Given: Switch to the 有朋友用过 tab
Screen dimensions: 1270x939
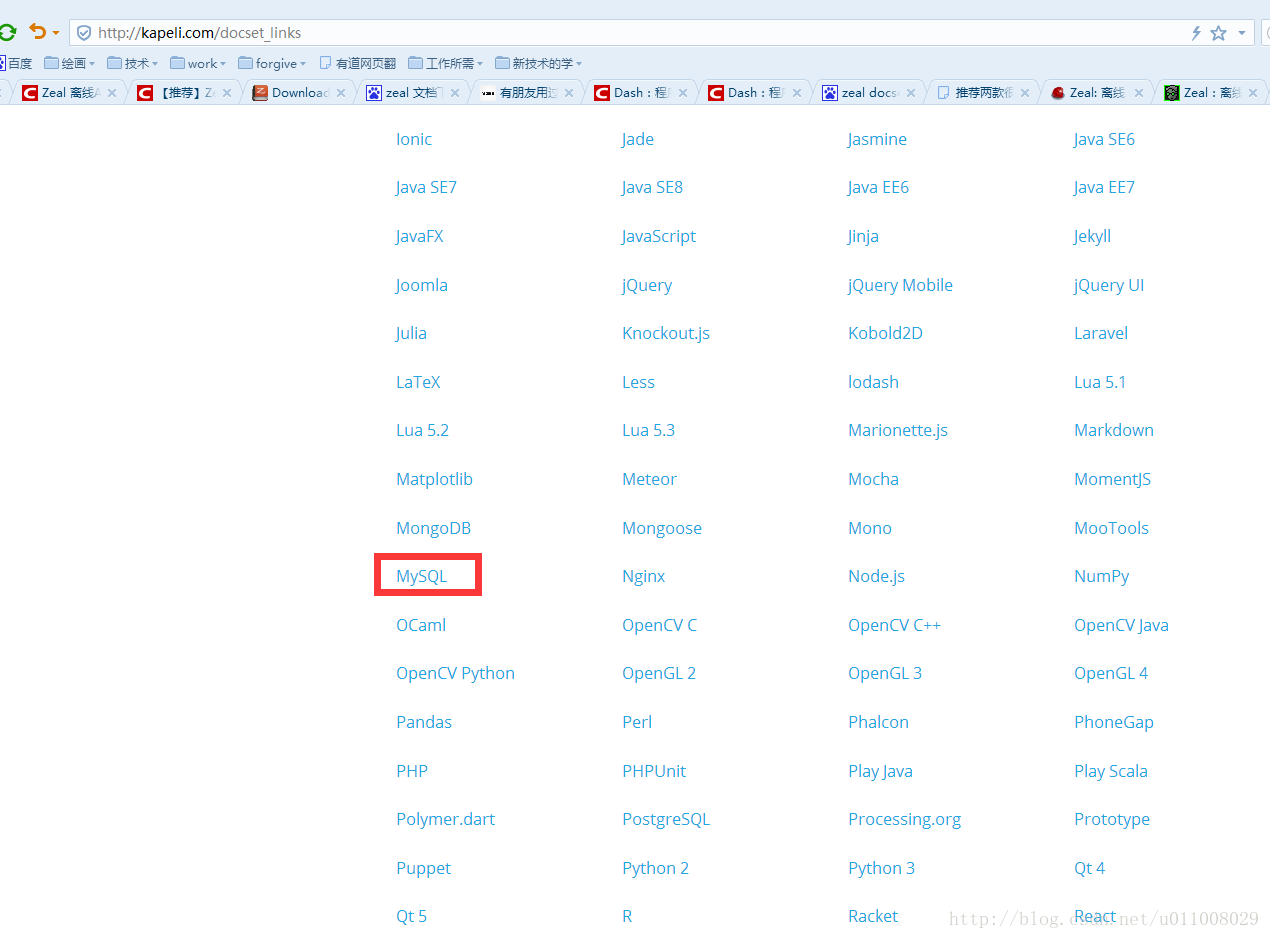Looking at the screenshot, I should click(x=528, y=93).
